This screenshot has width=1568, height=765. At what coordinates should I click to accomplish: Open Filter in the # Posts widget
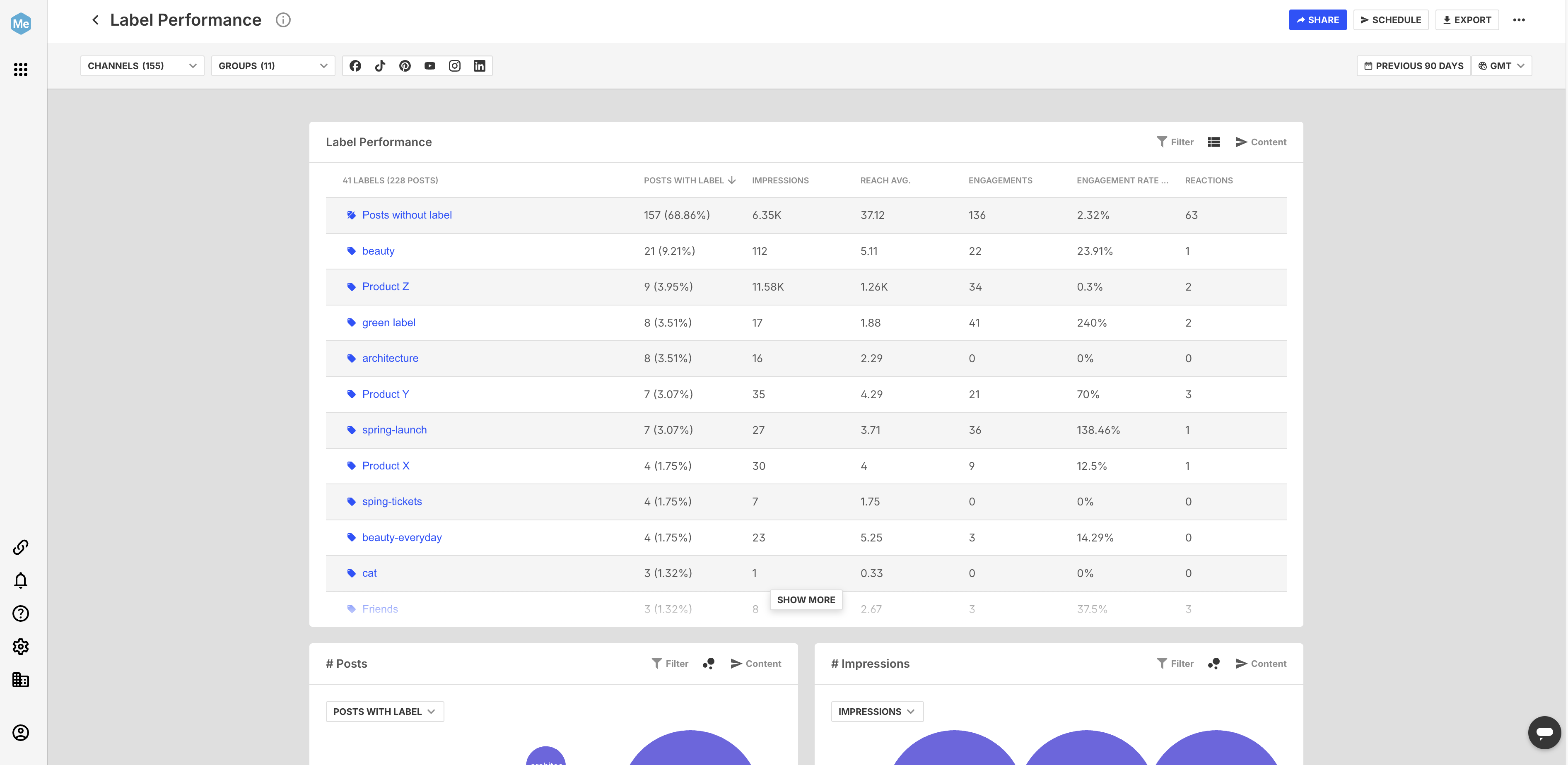coord(670,663)
